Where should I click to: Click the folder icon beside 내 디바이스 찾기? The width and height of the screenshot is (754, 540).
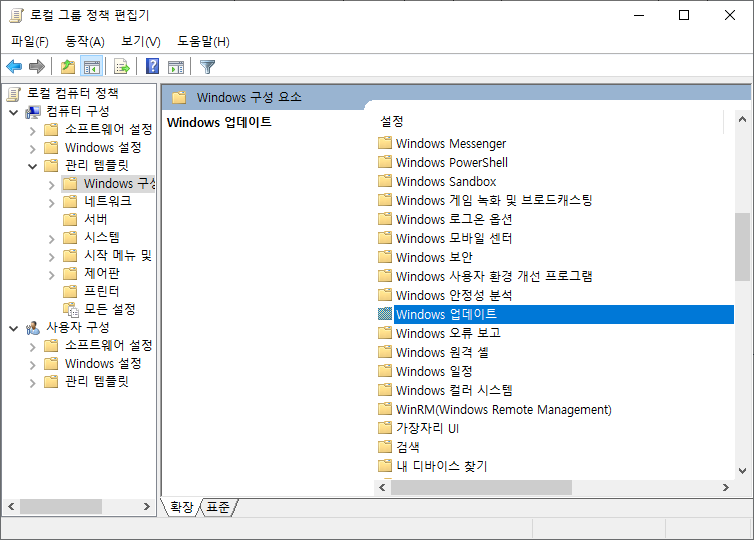385,466
